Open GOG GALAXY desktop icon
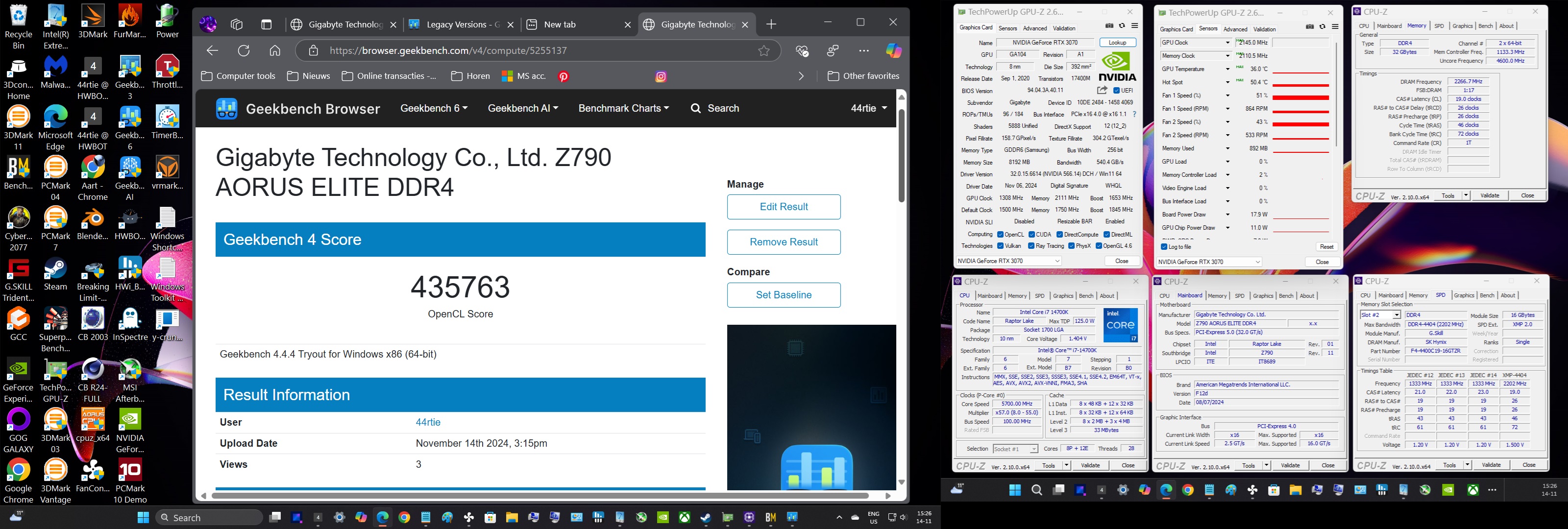 (18, 431)
